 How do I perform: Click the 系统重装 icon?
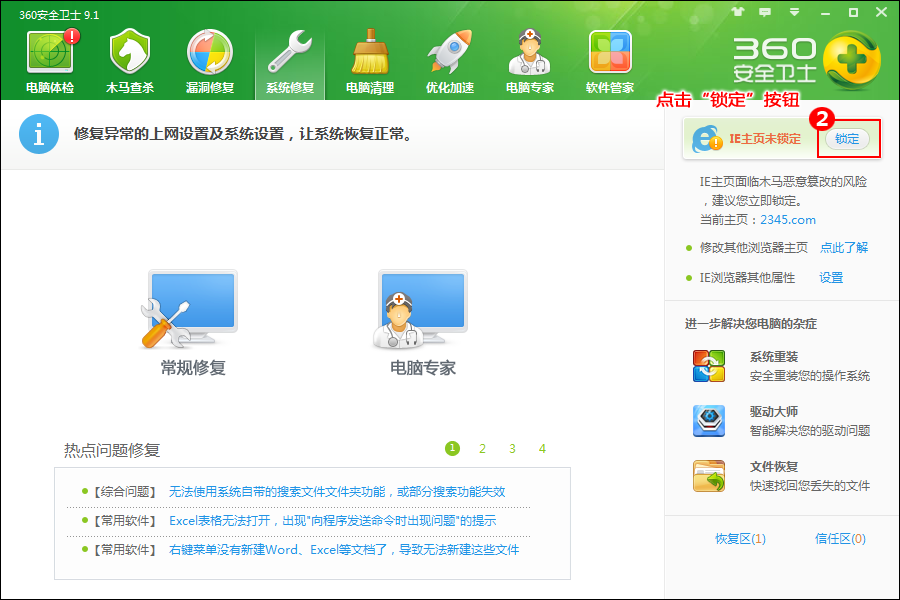[x=708, y=366]
